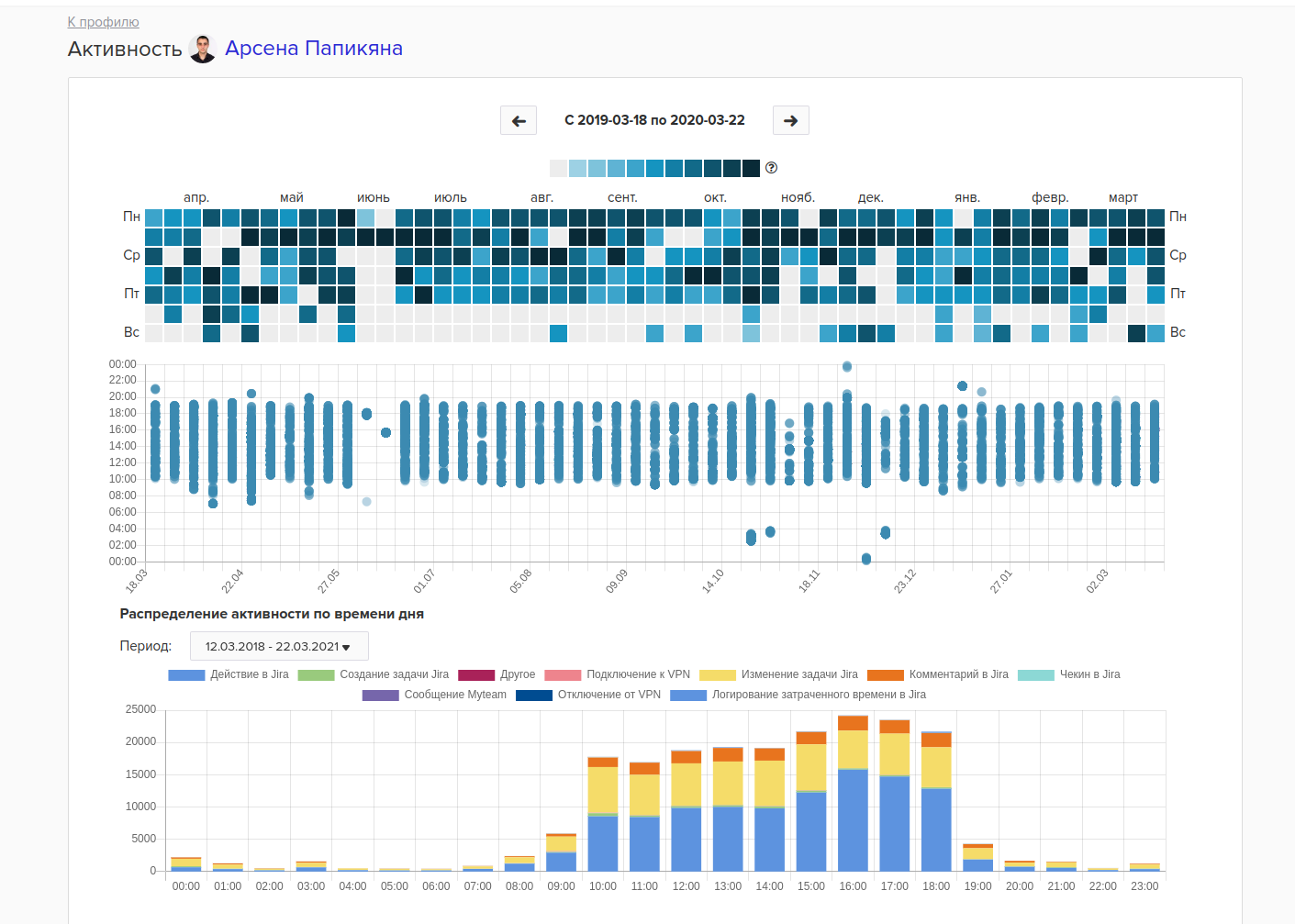Image resolution: width=1295 pixels, height=924 pixels.
Task: Click the darkest heatmap legend swatch
Action: coord(752,168)
